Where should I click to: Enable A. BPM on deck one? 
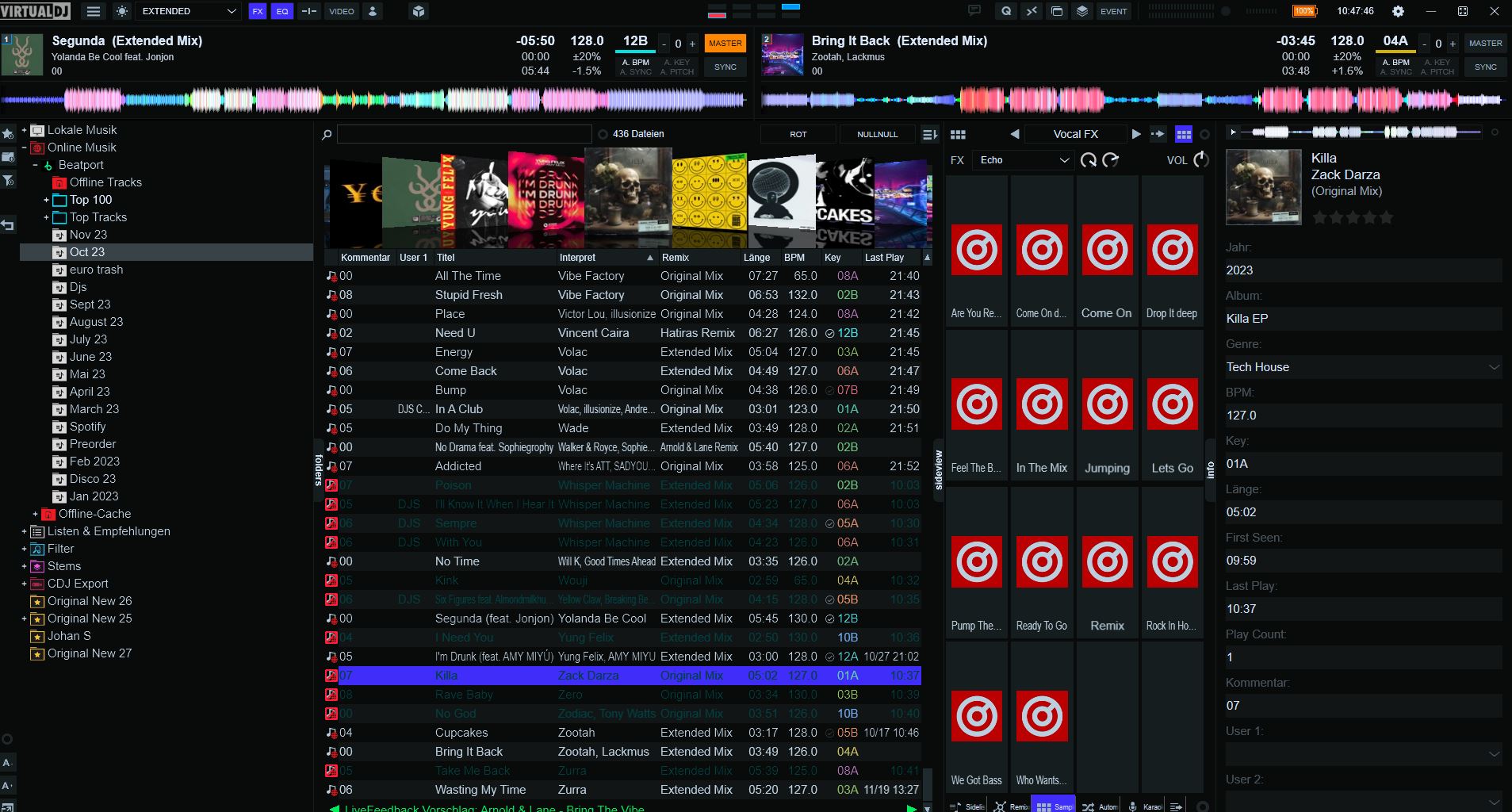coord(635,62)
